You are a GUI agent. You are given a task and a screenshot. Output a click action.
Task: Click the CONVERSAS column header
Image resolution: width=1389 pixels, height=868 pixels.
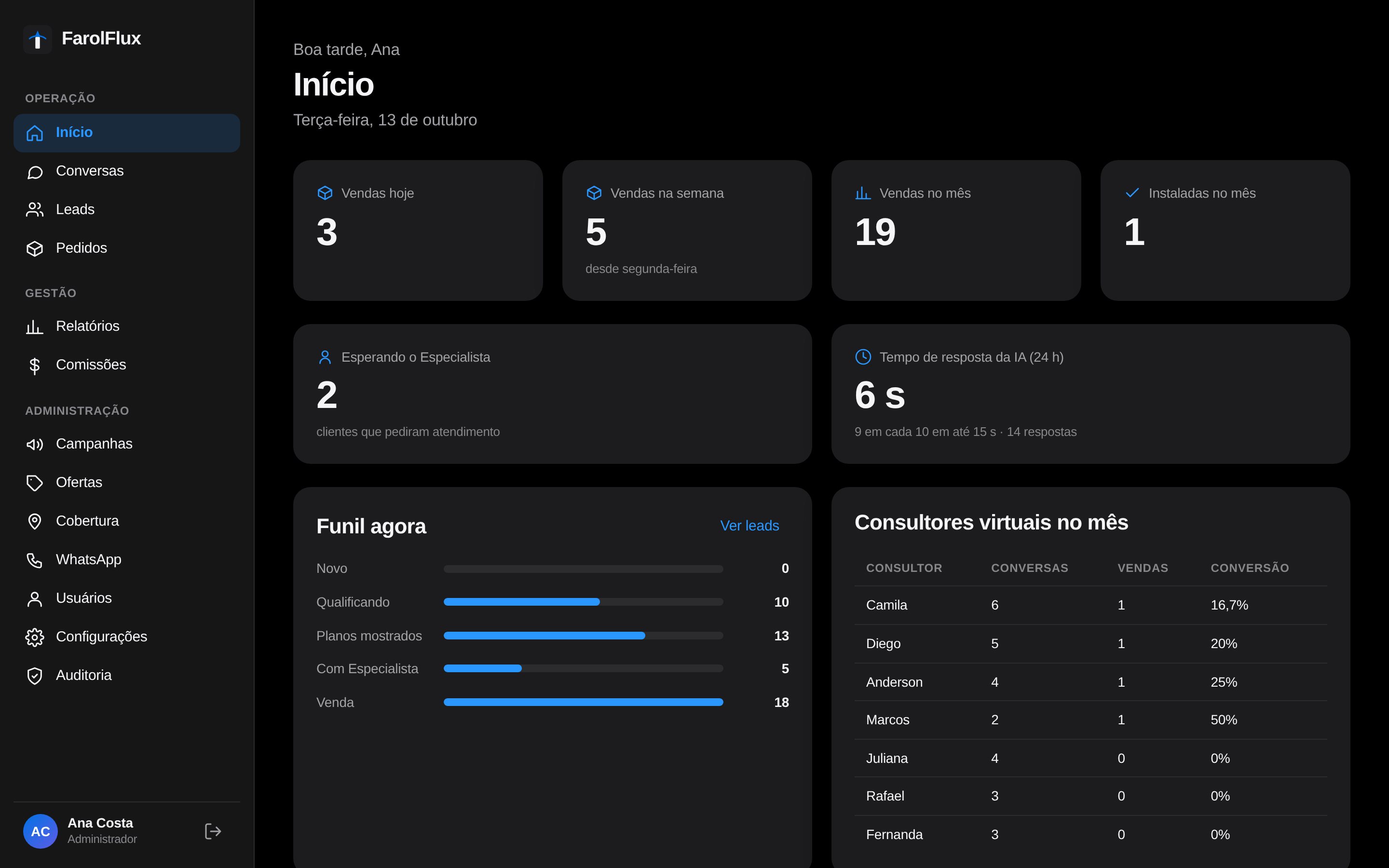[x=1029, y=569]
